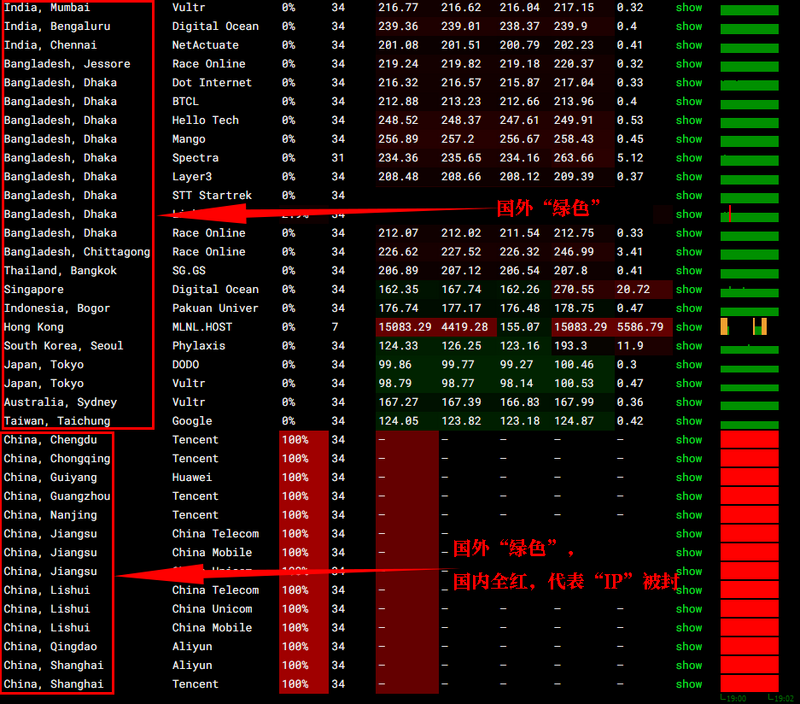Click the Bangladesh, Chittagong location name

pos(77,252)
